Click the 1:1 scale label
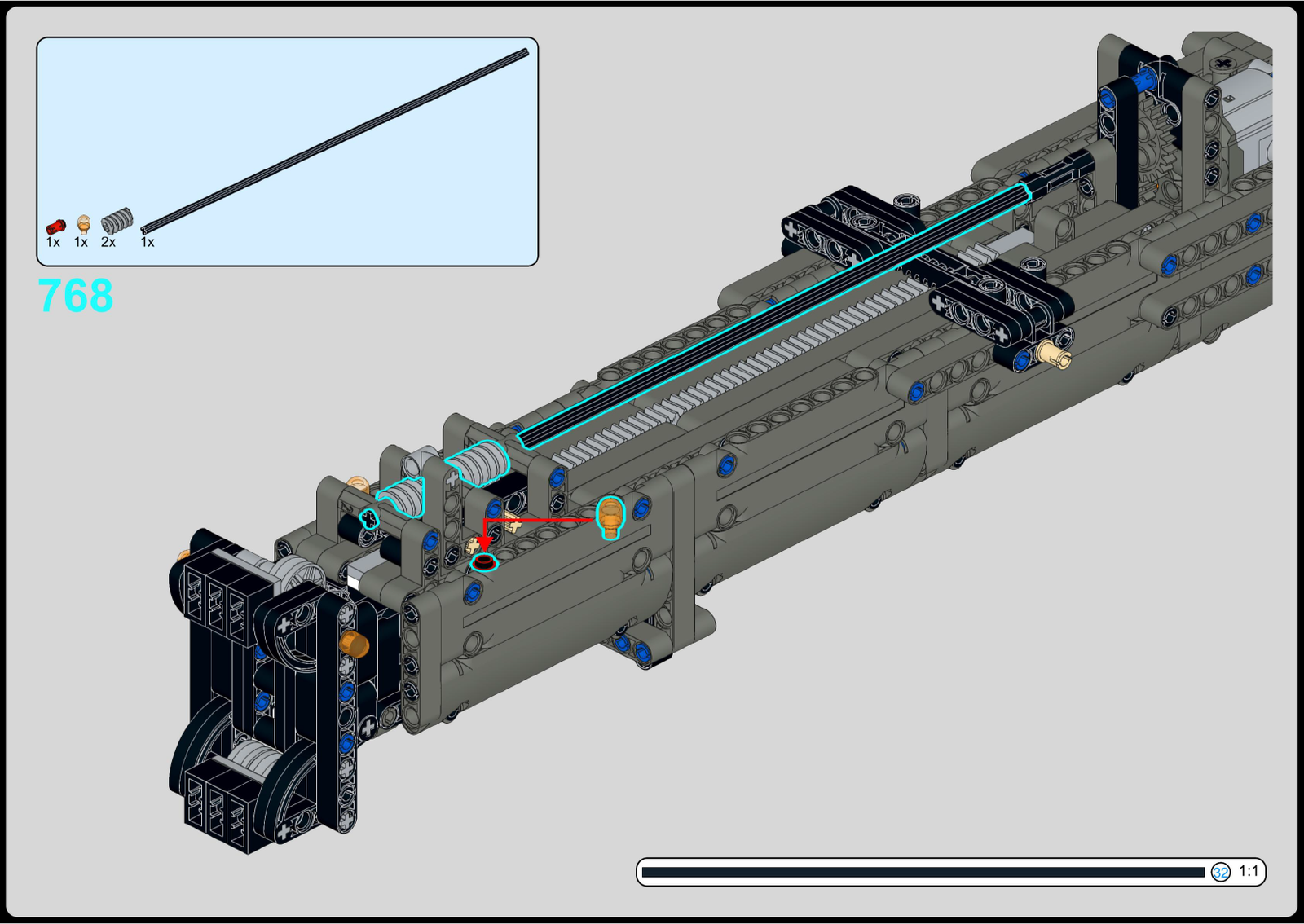This screenshot has height=924, width=1304. tap(1248, 871)
